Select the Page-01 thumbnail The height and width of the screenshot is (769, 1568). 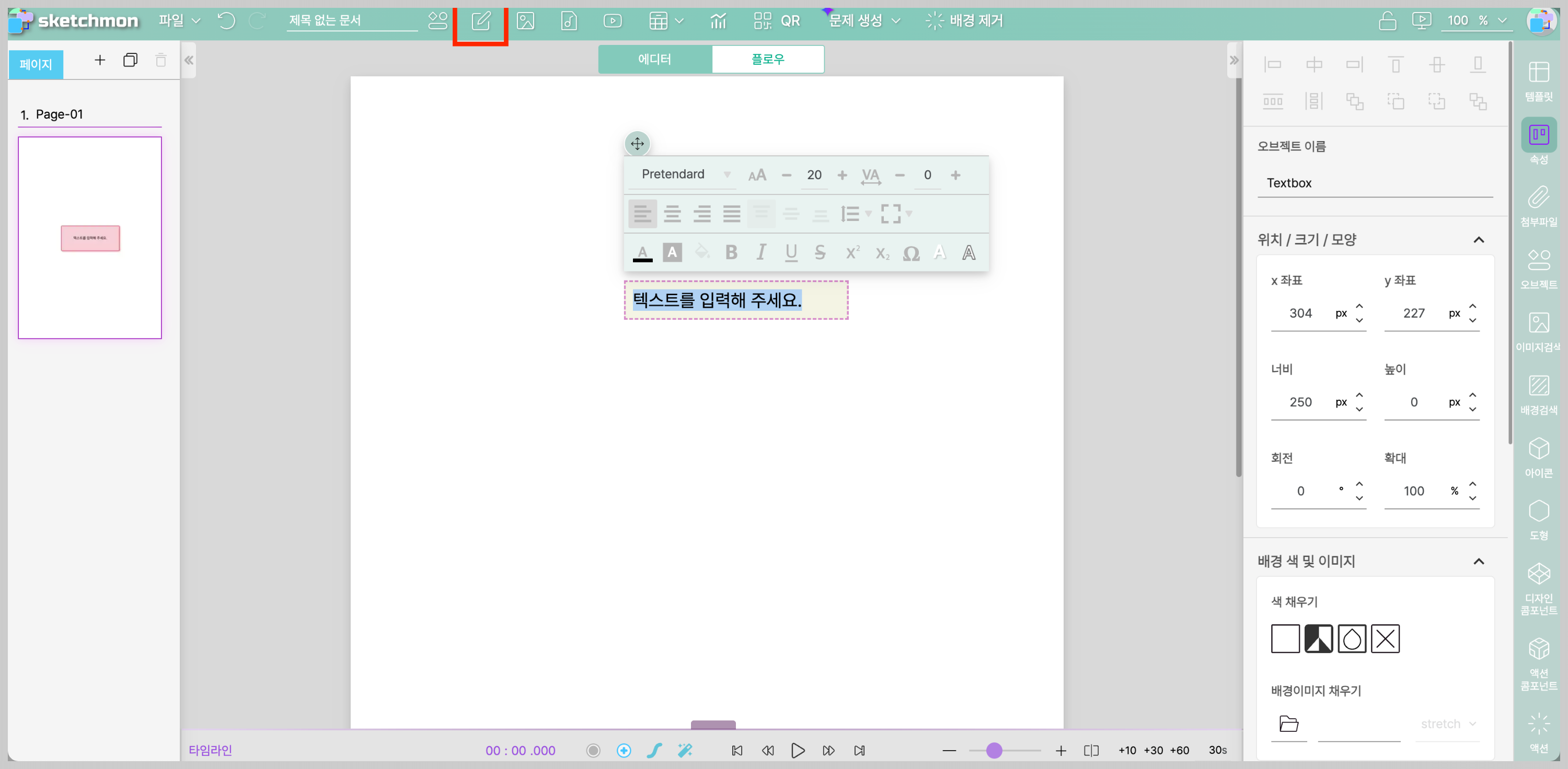(x=90, y=237)
